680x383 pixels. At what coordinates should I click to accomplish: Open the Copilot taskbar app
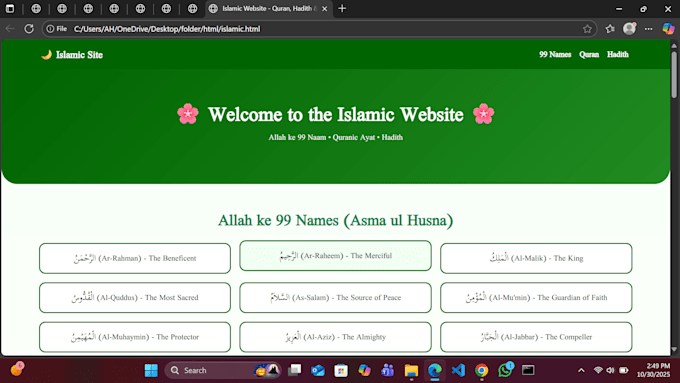tap(364, 370)
